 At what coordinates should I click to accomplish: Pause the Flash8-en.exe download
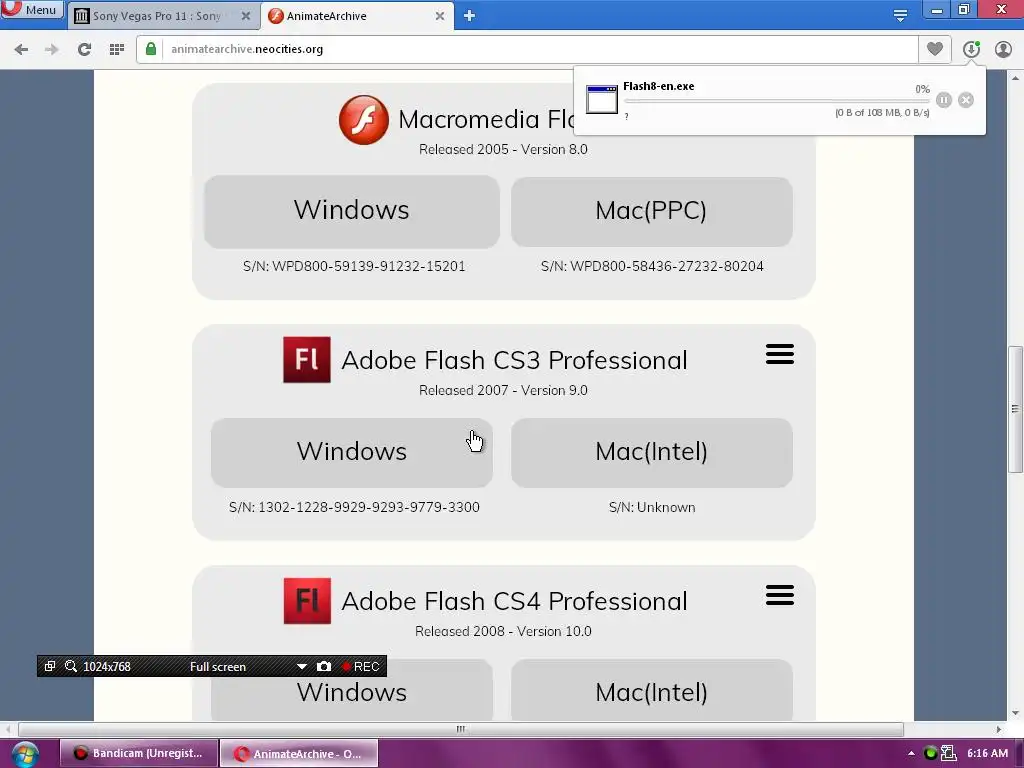[x=944, y=100]
